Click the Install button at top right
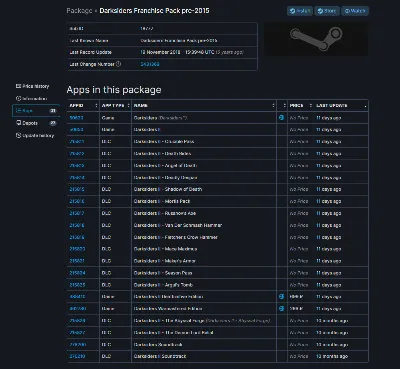400x369 pixels. click(x=300, y=11)
